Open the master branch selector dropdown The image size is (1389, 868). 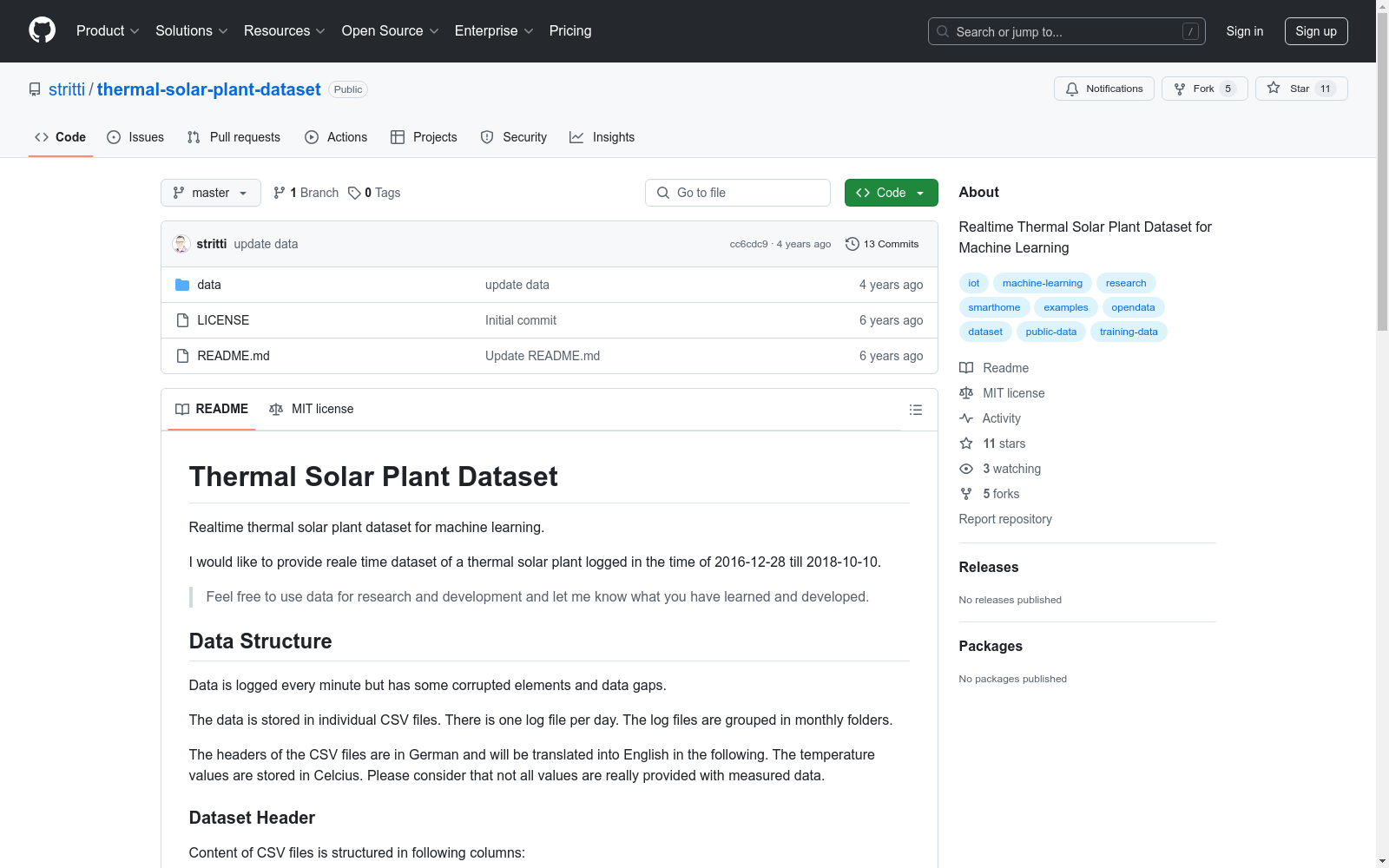(211, 193)
